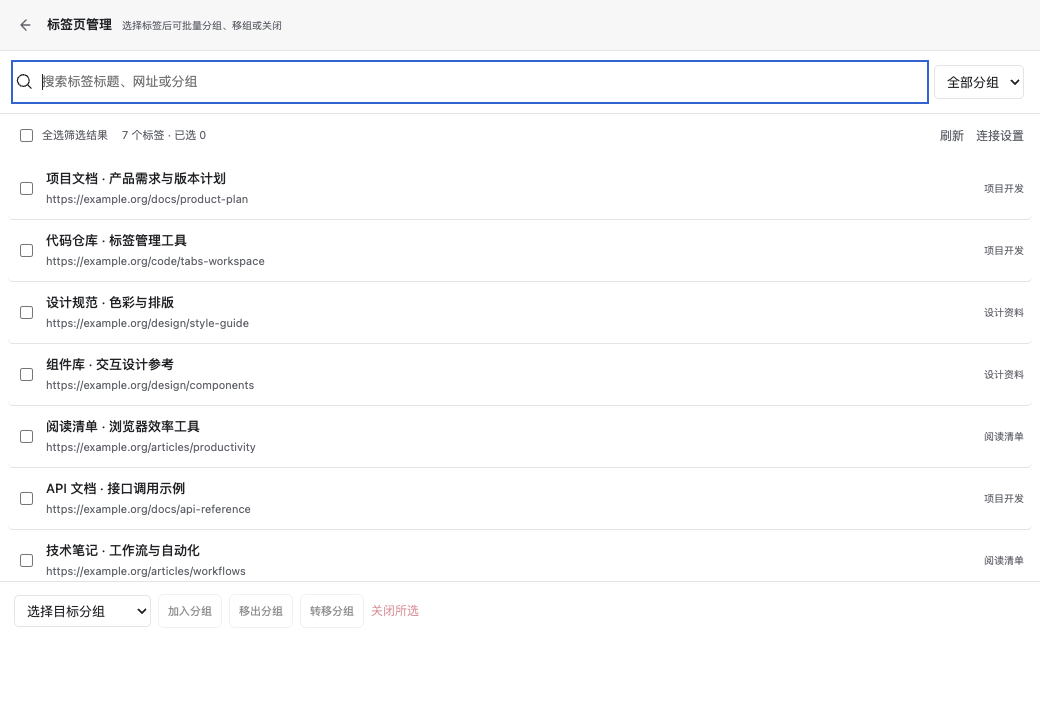Screen dimensions: 1040x720
Task: Click the 关闭所选 button
Action: (x=395, y=611)
